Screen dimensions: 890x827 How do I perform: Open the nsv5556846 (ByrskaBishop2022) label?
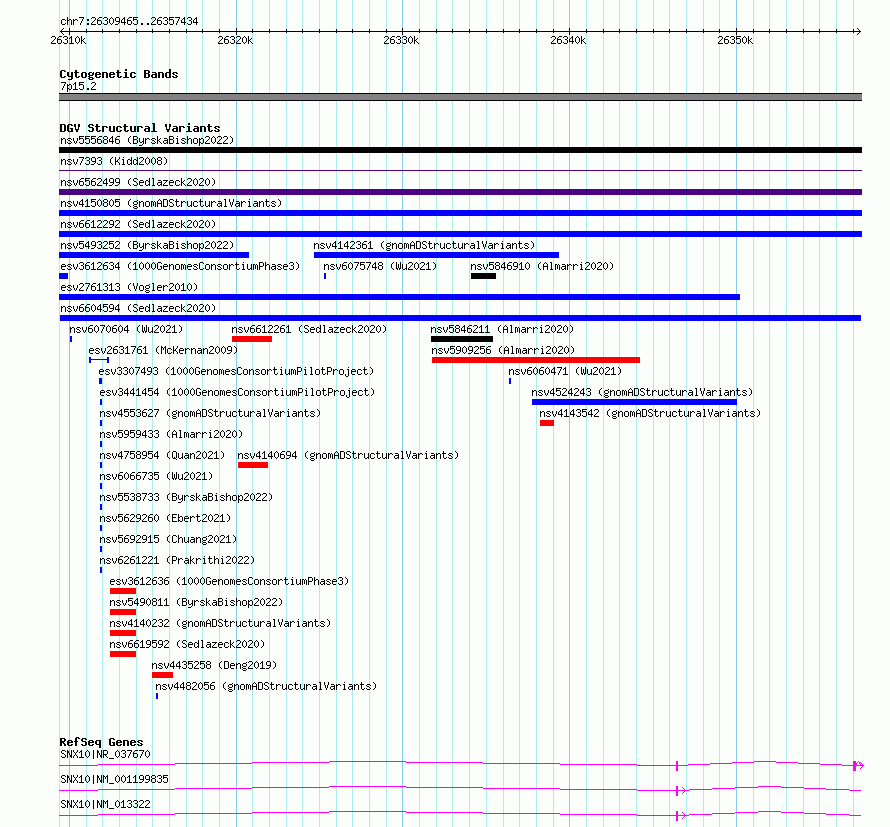[147, 140]
